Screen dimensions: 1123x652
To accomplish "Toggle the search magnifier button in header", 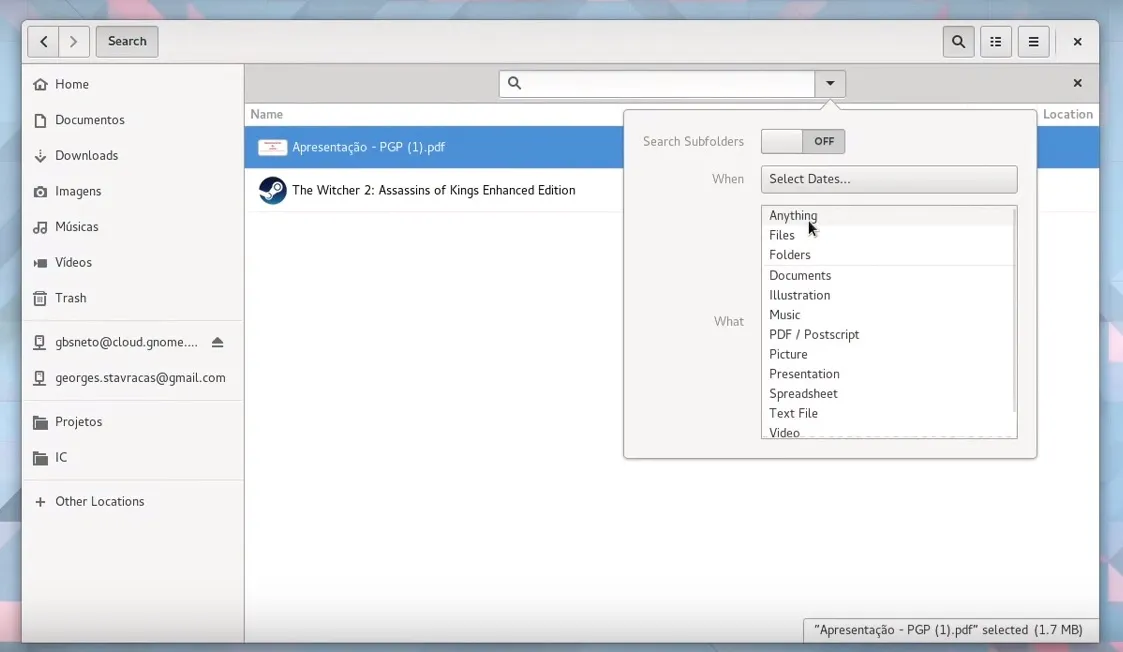I will tap(958, 41).
